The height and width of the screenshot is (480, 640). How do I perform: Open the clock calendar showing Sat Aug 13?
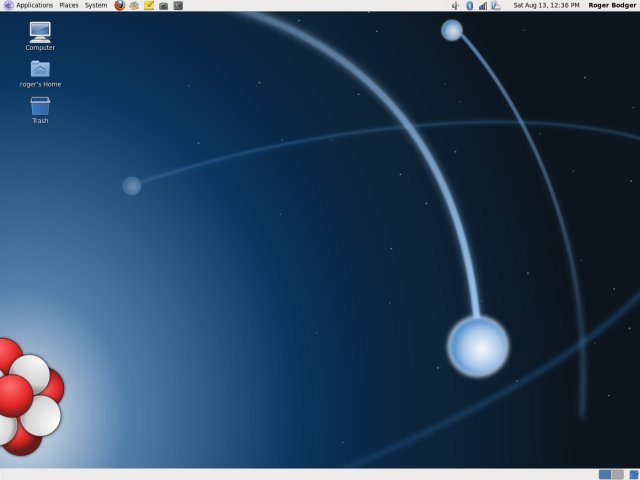(x=546, y=5)
